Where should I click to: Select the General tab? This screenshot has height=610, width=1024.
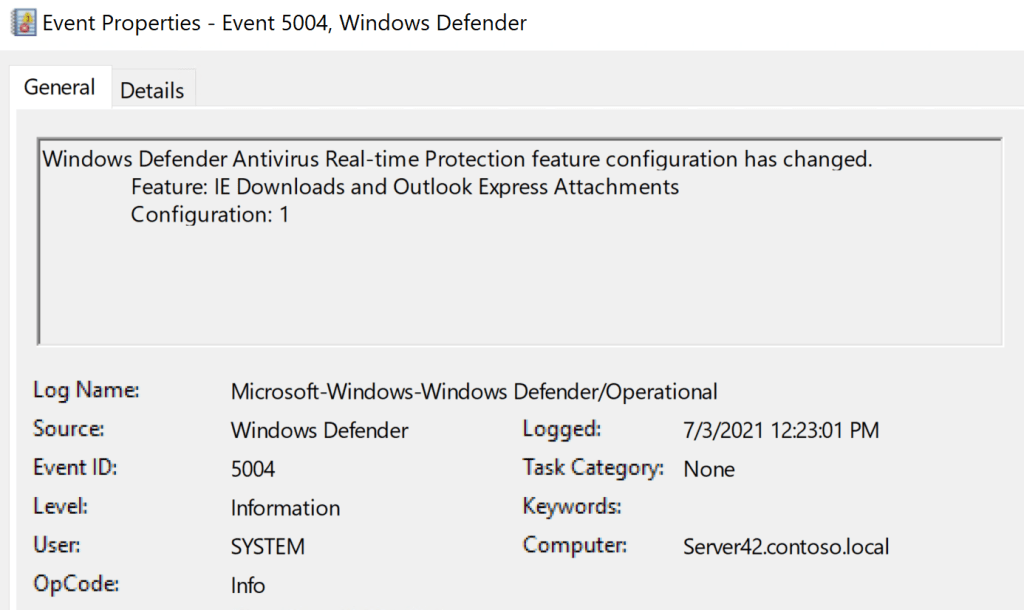pos(60,88)
